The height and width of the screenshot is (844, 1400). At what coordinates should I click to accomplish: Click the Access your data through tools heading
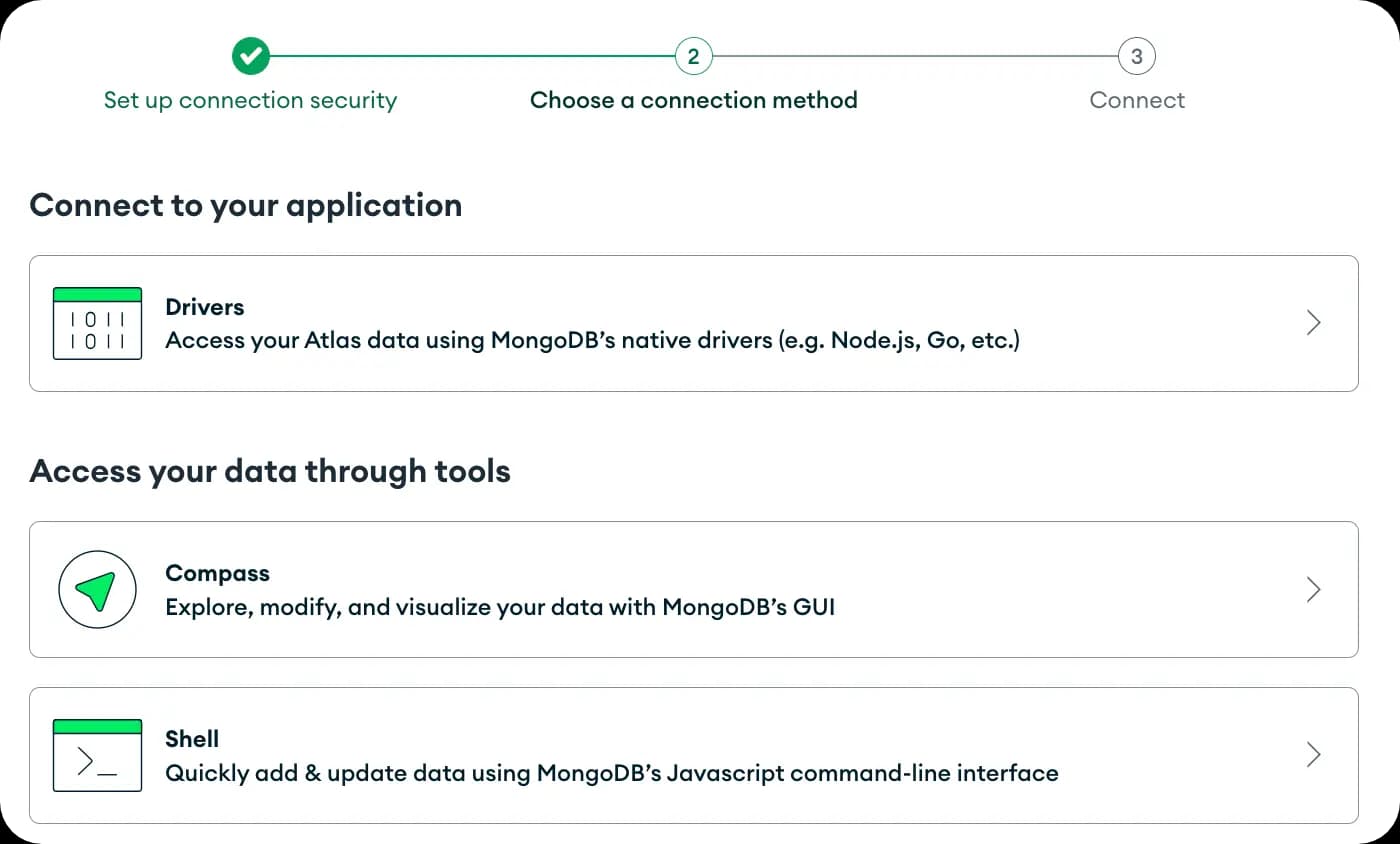[270, 471]
